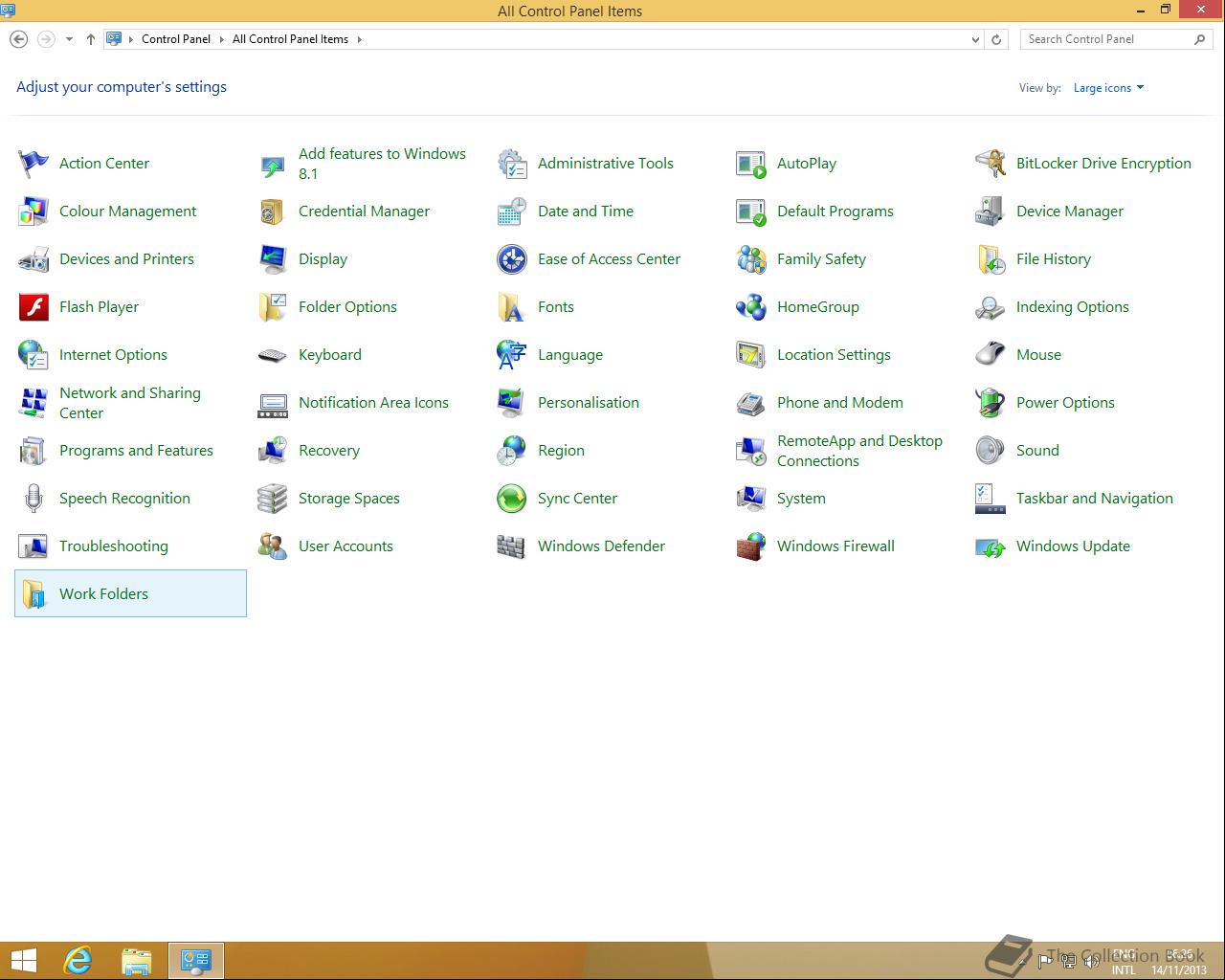
Task: Open the recent locations arrow dropdown
Action: [x=69, y=39]
